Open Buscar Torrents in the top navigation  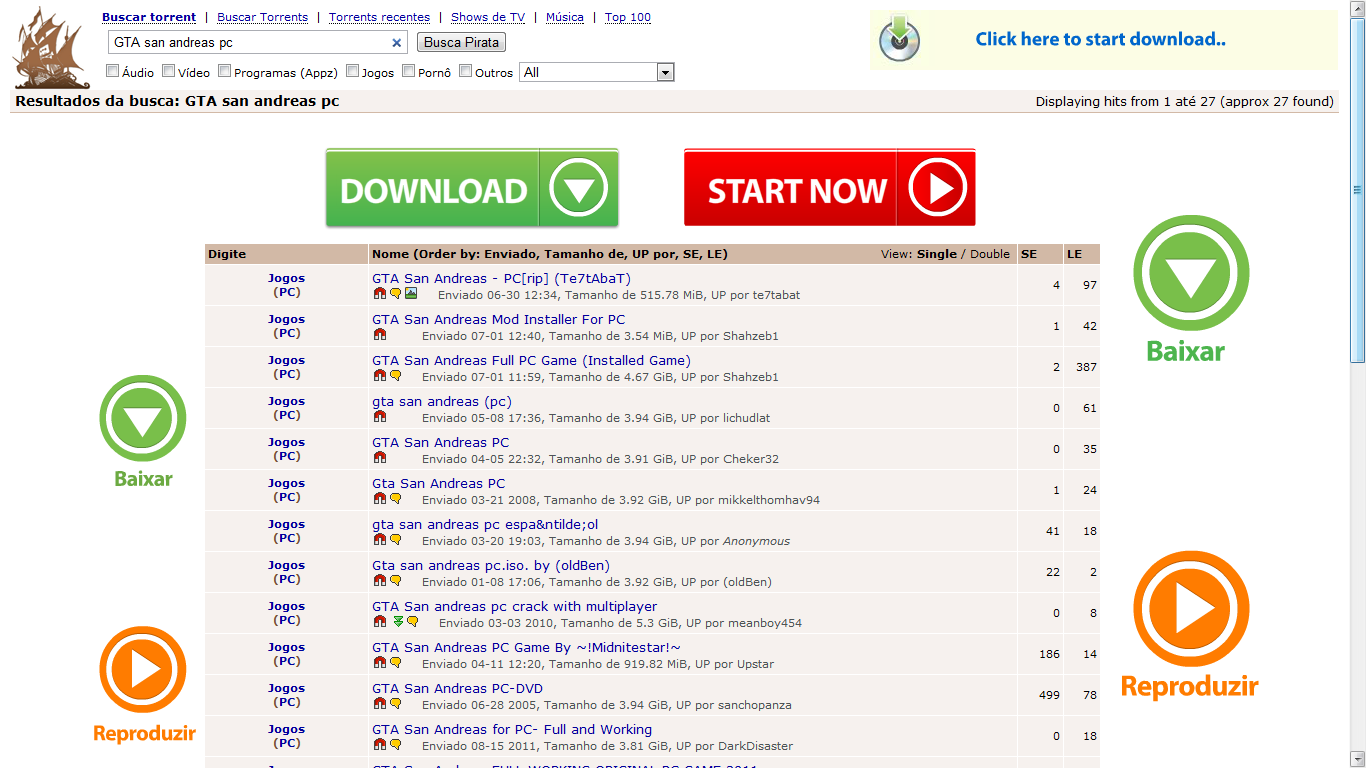(x=263, y=17)
